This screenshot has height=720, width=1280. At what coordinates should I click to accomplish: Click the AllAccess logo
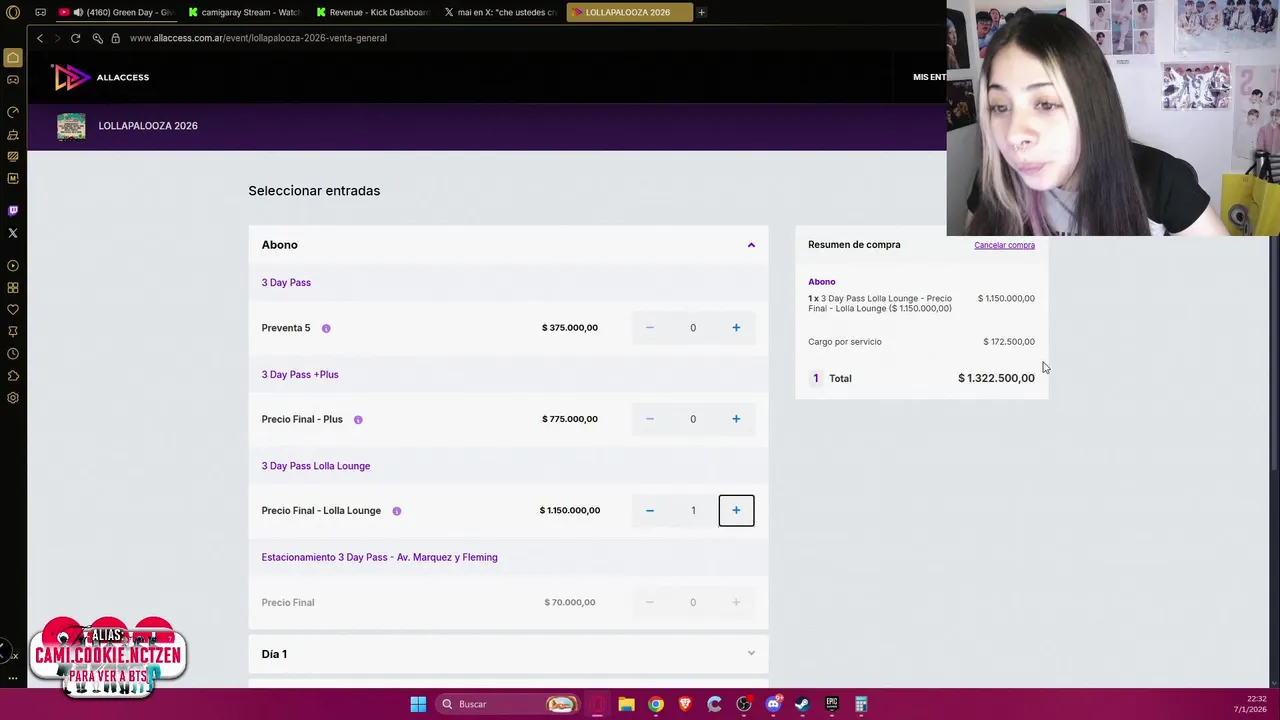coord(101,77)
